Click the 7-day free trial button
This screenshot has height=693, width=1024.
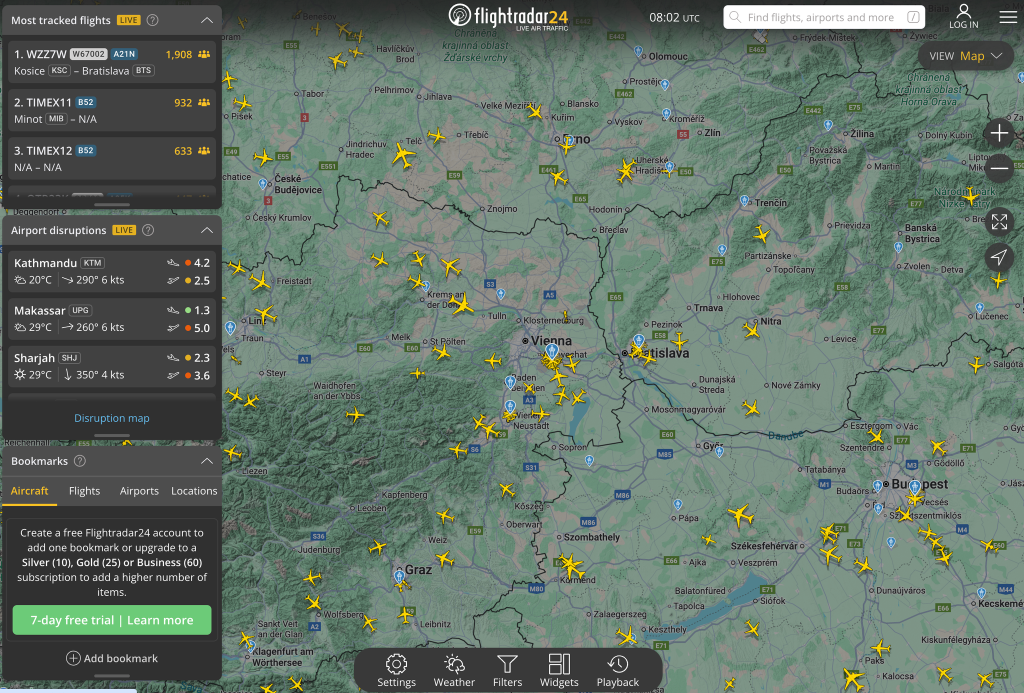tap(112, 620)
